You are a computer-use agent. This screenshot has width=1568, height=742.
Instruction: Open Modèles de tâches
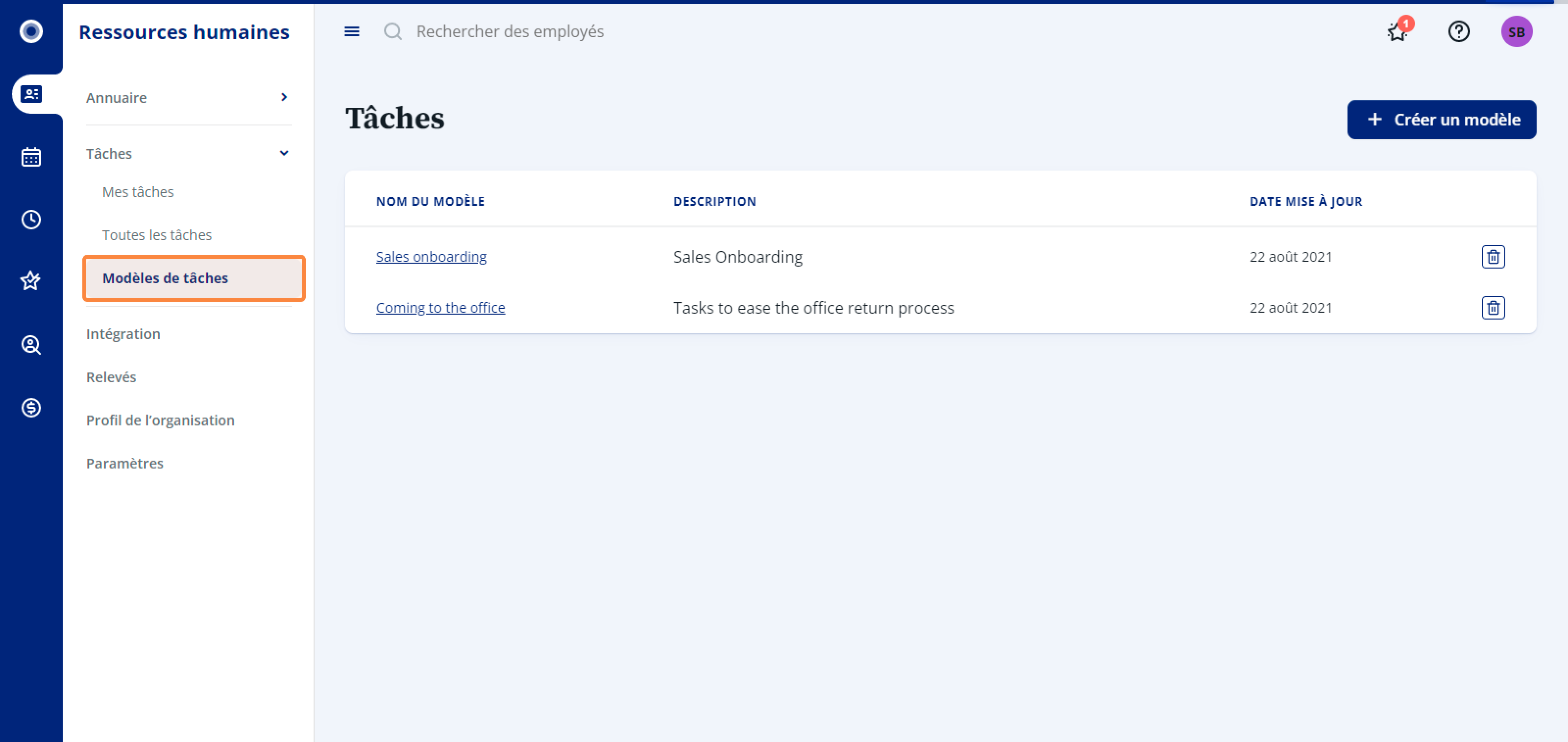pos(194,278)
